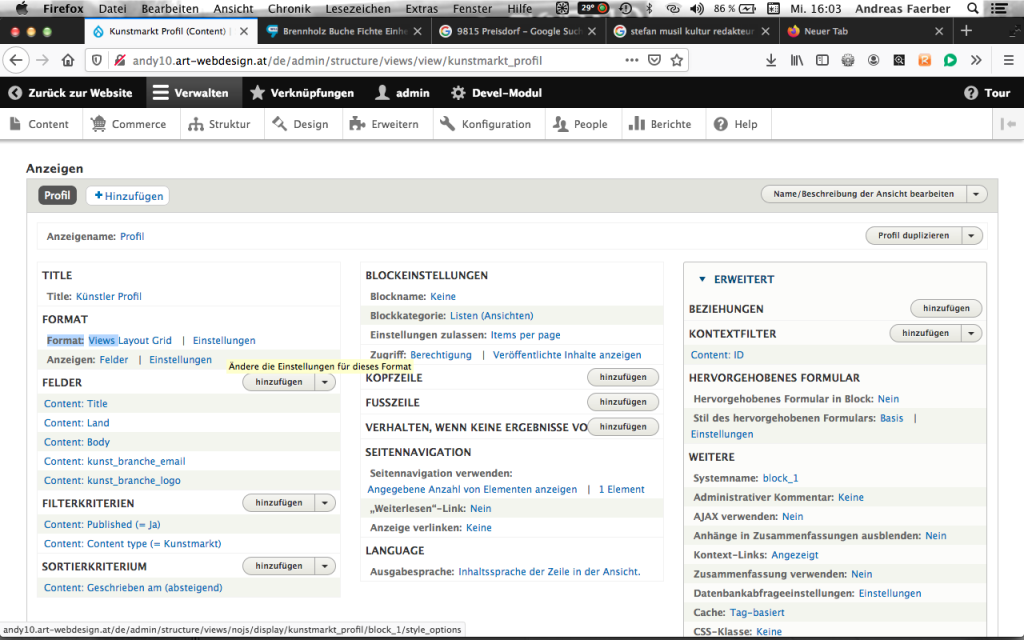Open the Firefox downloads icon
The image size is (1024, 640).
(770, 60)
